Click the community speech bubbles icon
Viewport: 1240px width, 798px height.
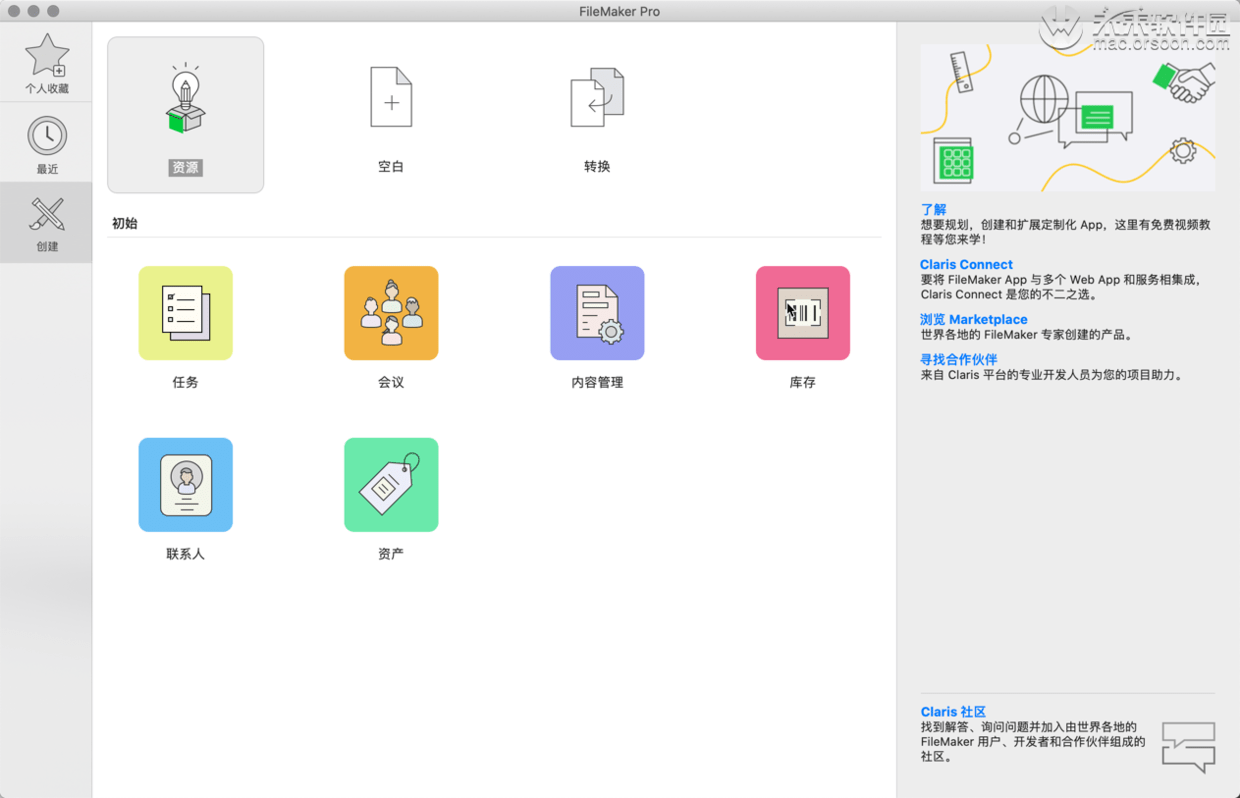(x=1188, y=746)
